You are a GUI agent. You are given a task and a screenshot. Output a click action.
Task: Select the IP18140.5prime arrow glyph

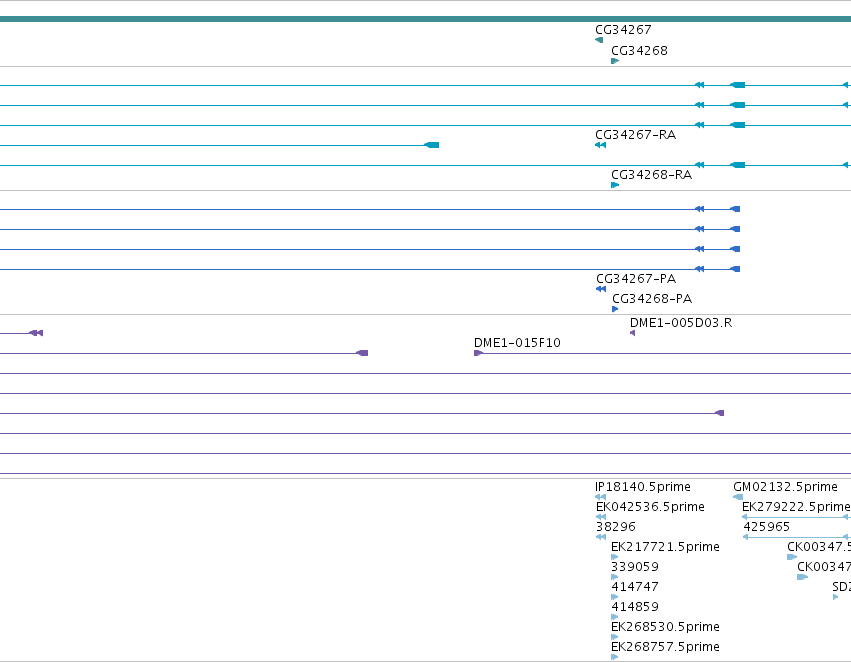[600, 497]
